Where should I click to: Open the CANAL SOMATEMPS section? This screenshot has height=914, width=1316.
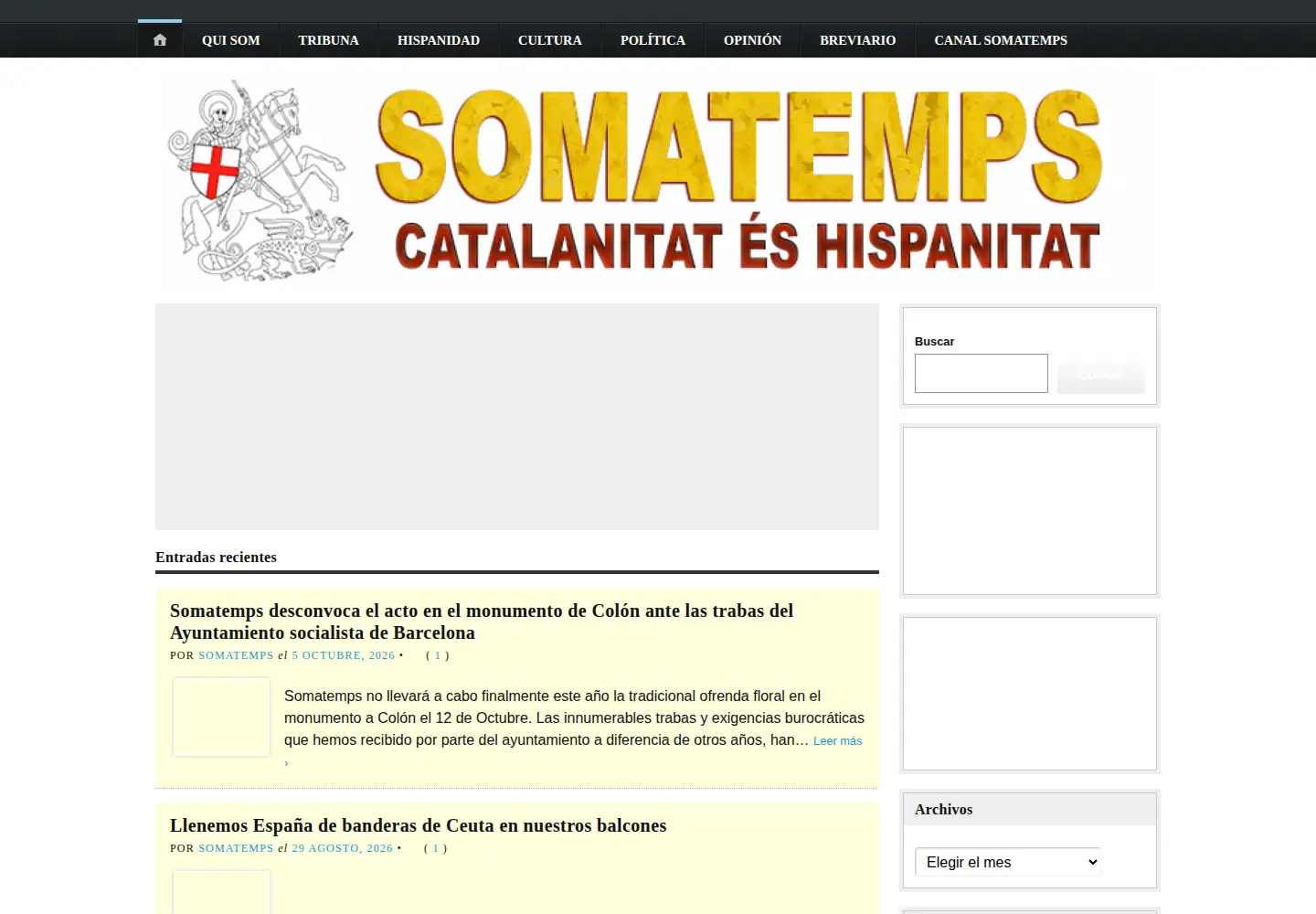[1001, 40]
